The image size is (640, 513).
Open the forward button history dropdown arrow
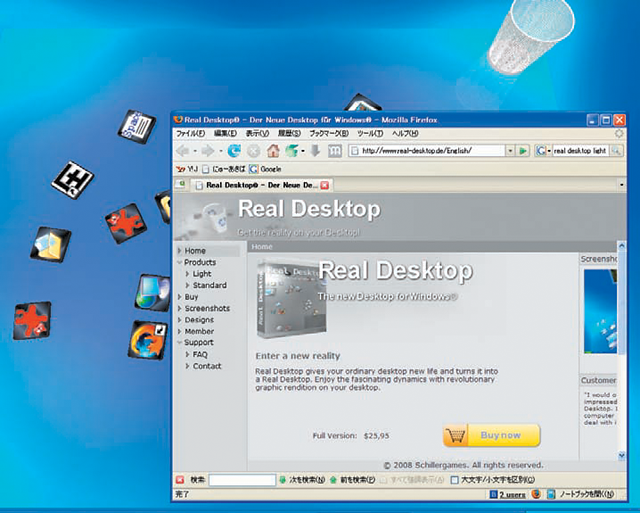[220, 151]
